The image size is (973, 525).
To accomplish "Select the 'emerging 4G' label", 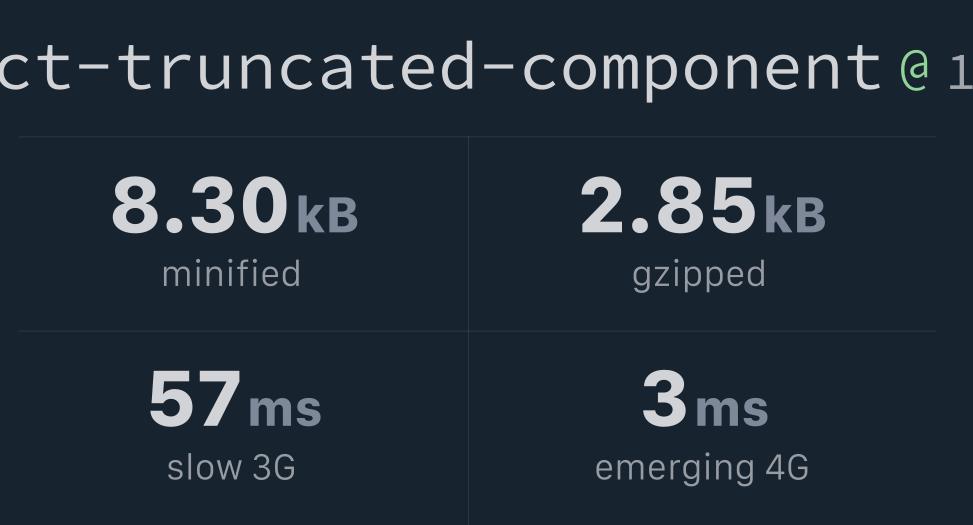I will 702,469.
